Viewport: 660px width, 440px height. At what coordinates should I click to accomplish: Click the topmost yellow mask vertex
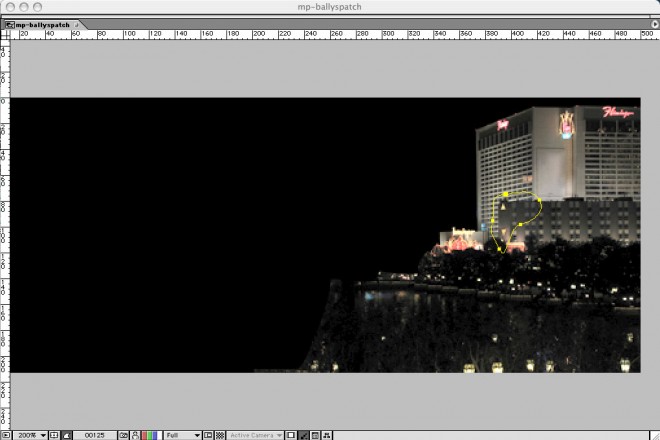pos(507,193)
